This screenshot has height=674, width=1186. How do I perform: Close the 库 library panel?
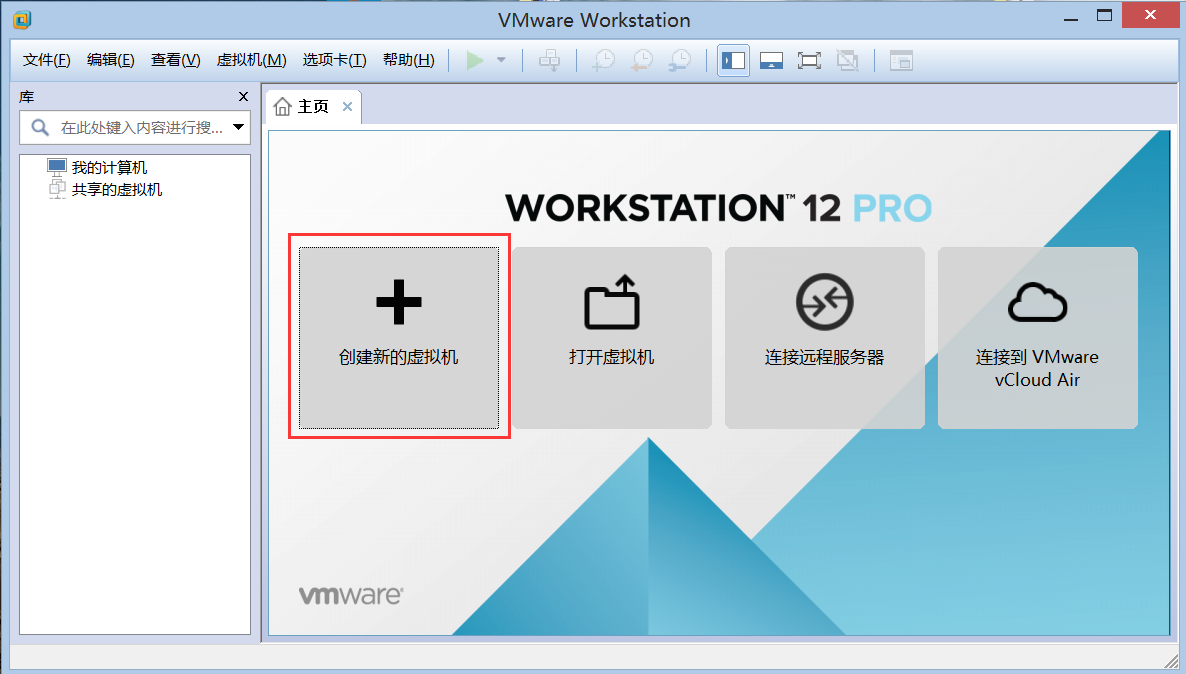pos(243,97)
